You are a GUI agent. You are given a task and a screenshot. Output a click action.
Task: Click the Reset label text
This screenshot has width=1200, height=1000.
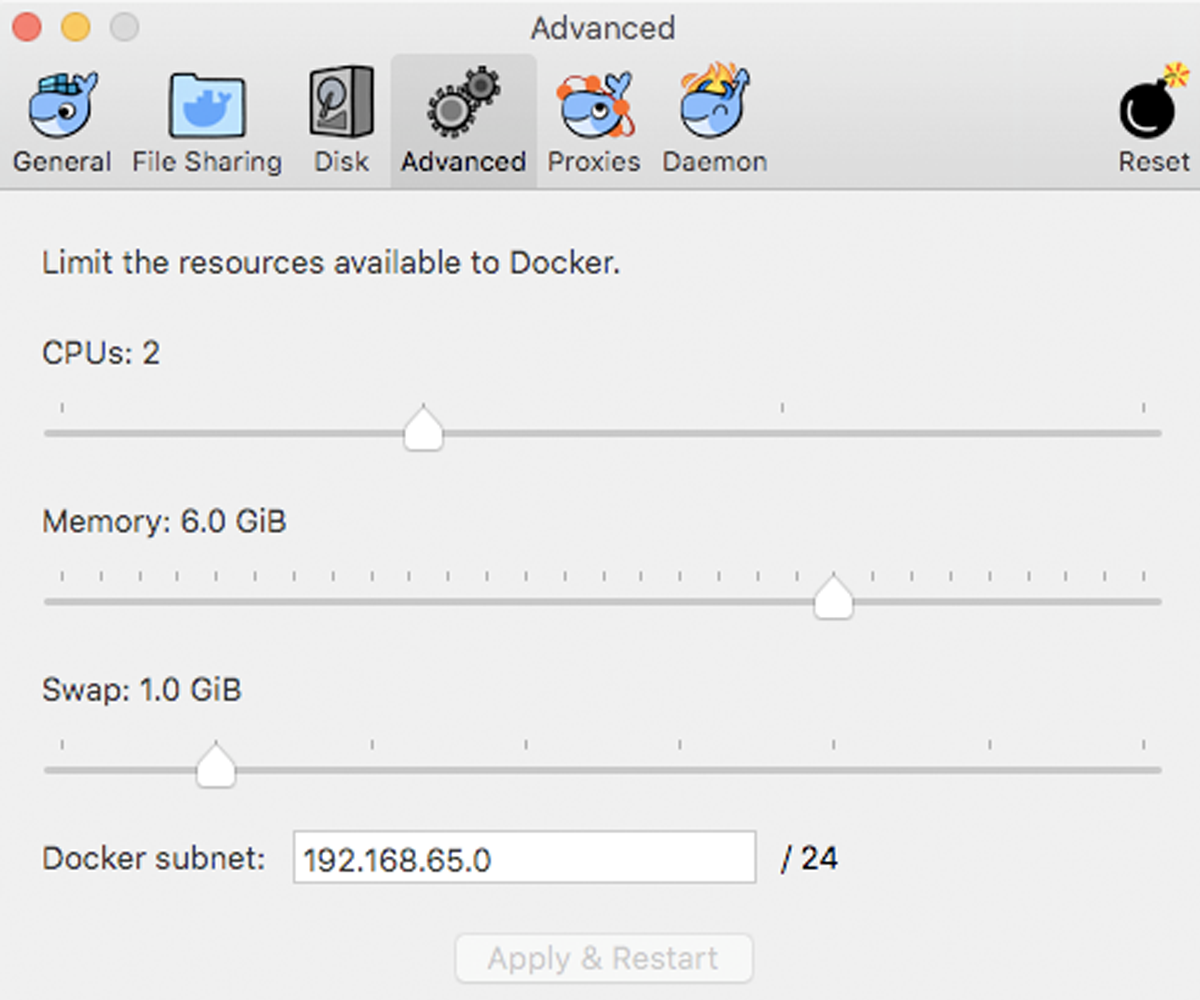(x=1154, y=162)
